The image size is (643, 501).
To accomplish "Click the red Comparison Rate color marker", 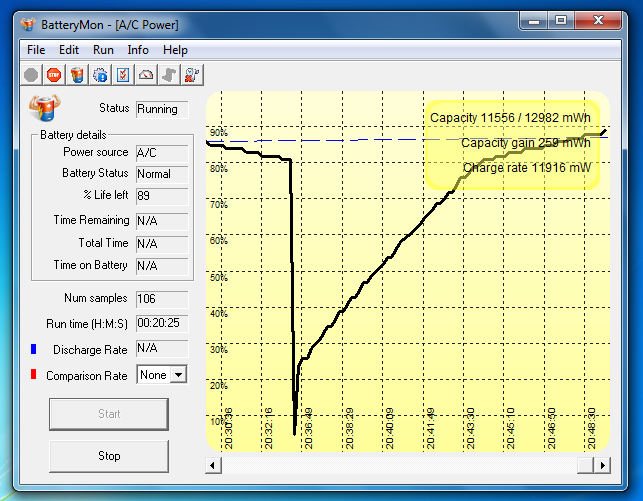I will click(x=34, y=374).
